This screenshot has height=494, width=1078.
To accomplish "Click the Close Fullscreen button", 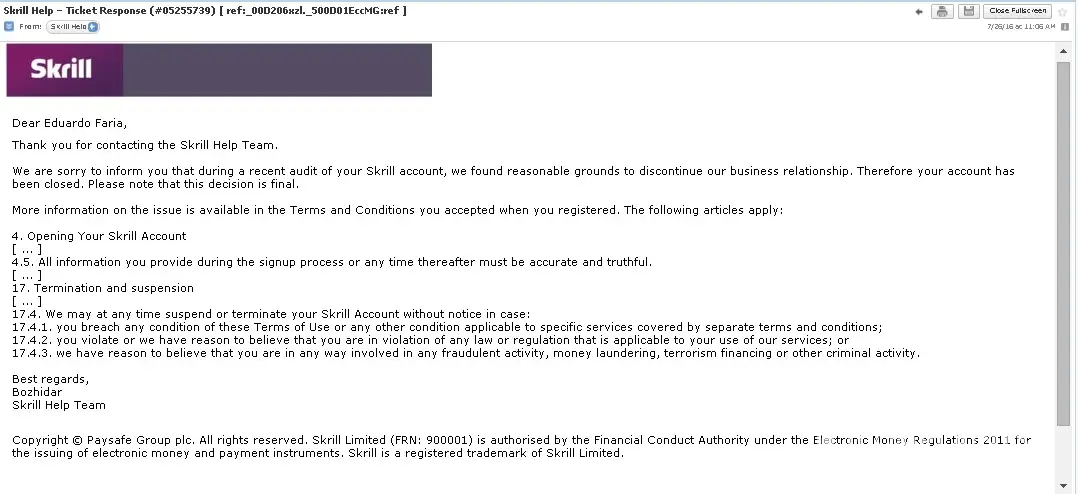I will (x=1017, y=11).
